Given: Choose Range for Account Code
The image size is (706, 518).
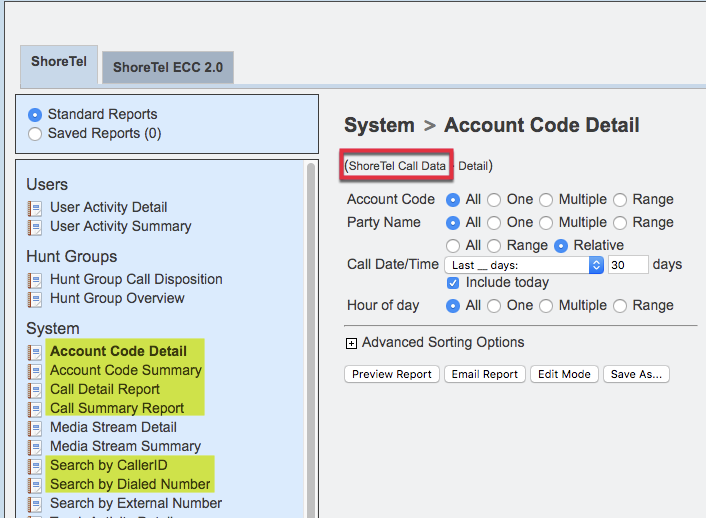Looking at the screenshot, I should pyautogui.click(x=620, y=200).
